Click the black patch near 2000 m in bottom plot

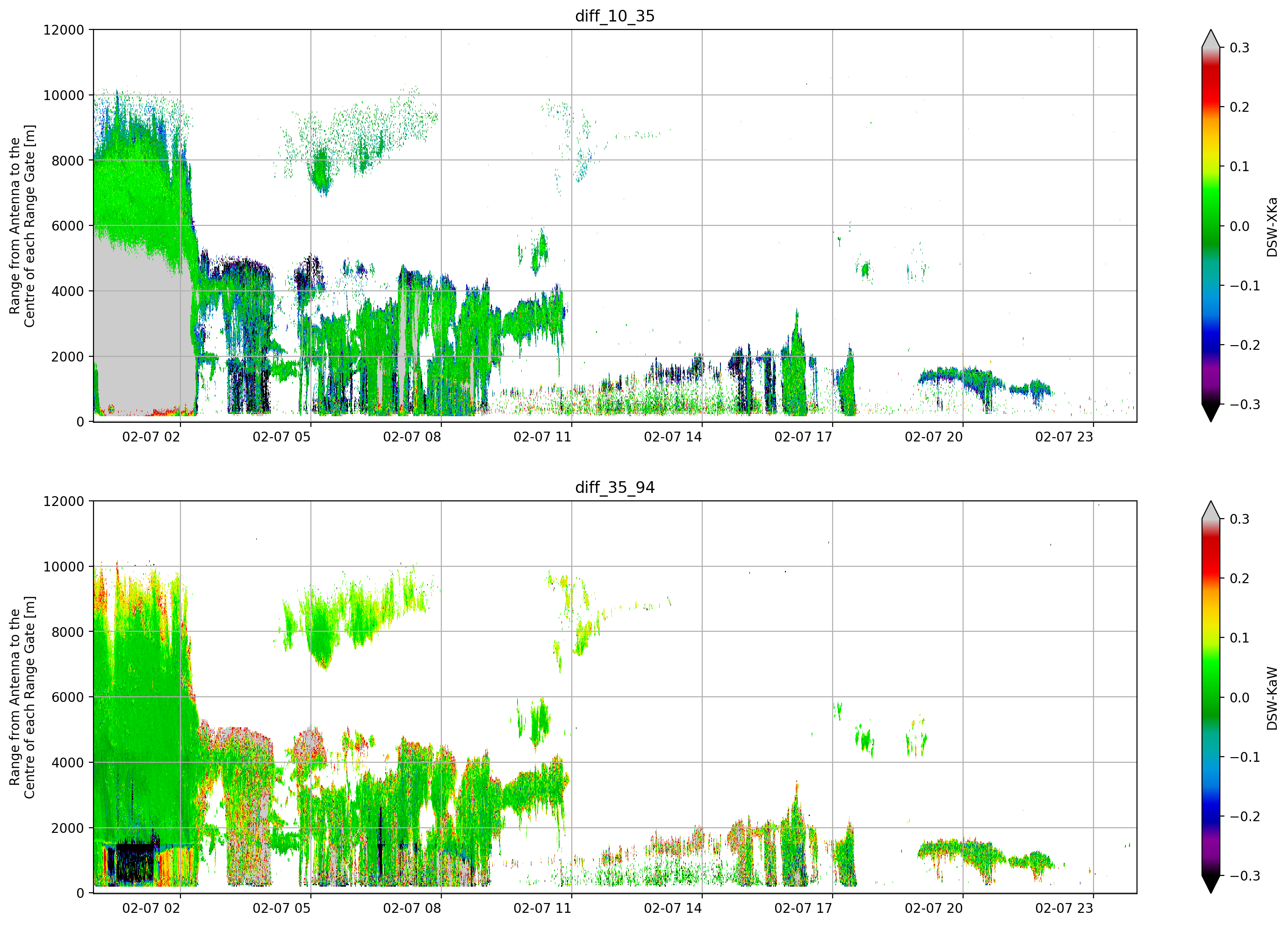(x=134, y=862)
